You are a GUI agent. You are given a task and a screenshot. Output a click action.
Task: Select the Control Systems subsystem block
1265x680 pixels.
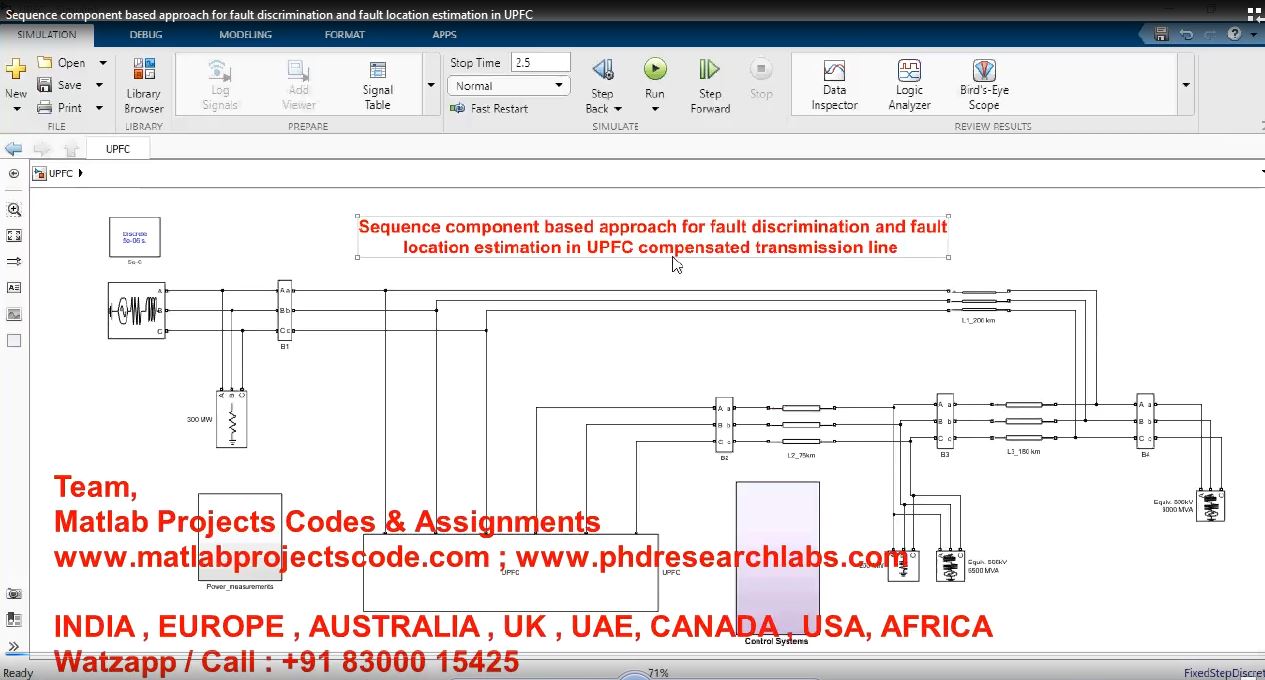778,556
